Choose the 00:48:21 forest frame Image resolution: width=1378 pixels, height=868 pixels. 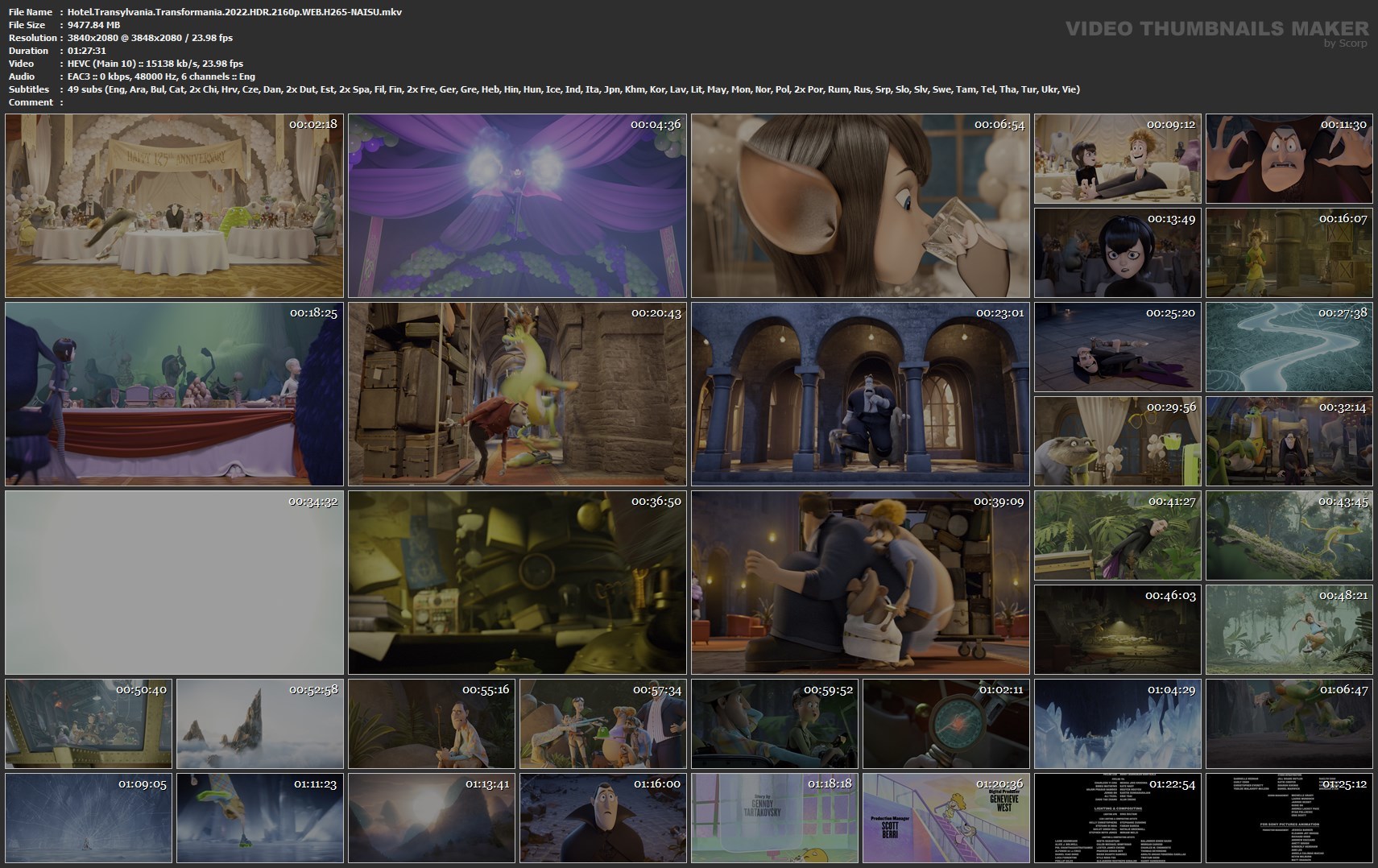(x=1289, y=630)
